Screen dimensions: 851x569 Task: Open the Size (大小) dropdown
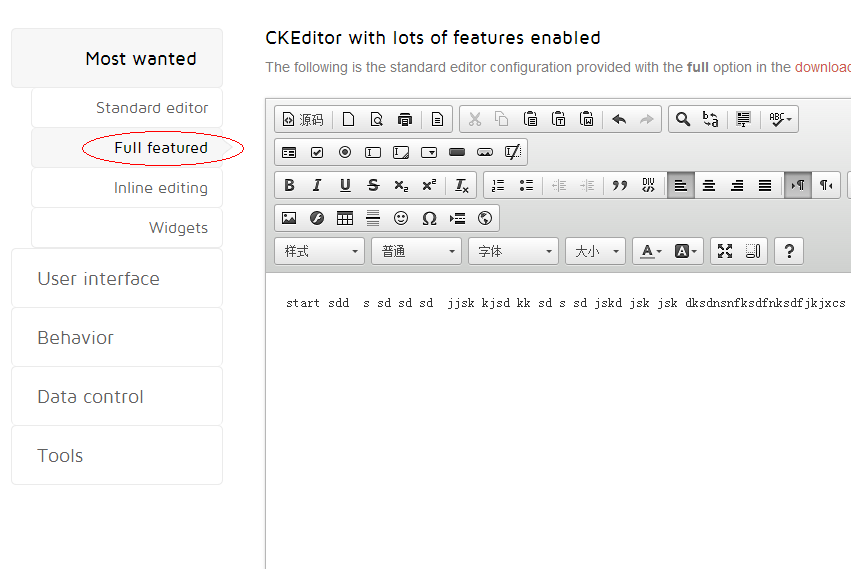point(595,251)
